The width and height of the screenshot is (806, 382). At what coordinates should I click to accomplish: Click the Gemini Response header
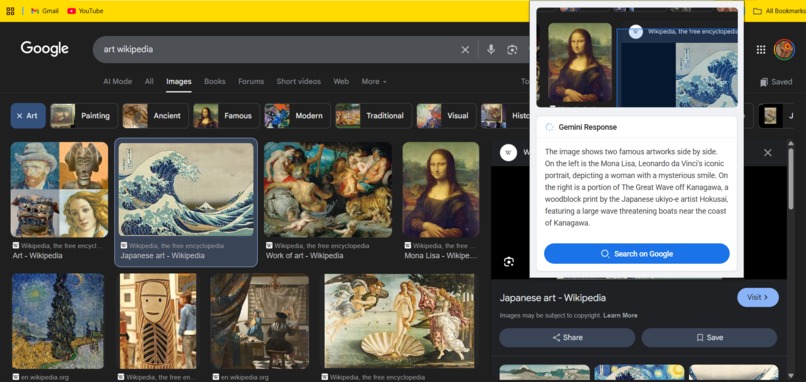point(588,127)
